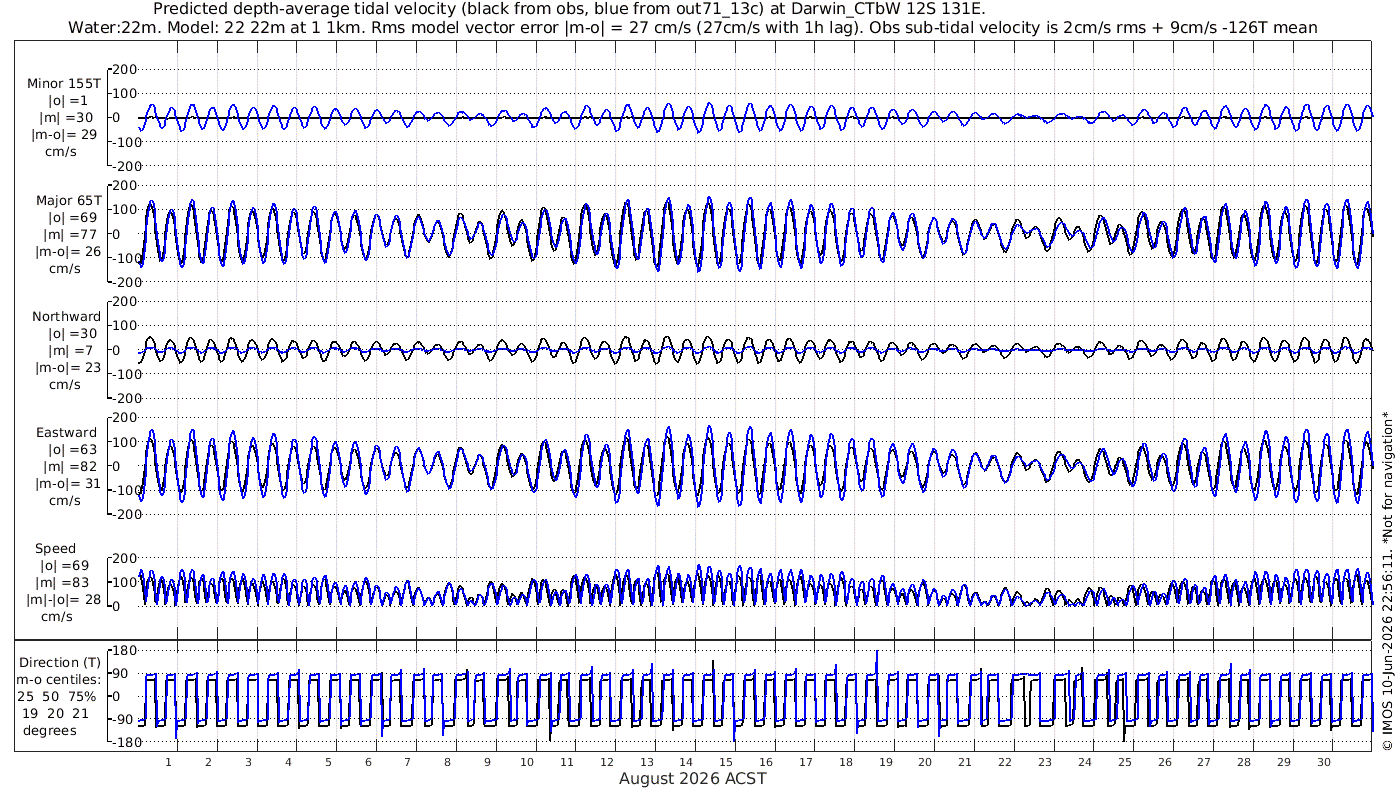Select day 30 on the time axis

click(x=1324, y=762)
